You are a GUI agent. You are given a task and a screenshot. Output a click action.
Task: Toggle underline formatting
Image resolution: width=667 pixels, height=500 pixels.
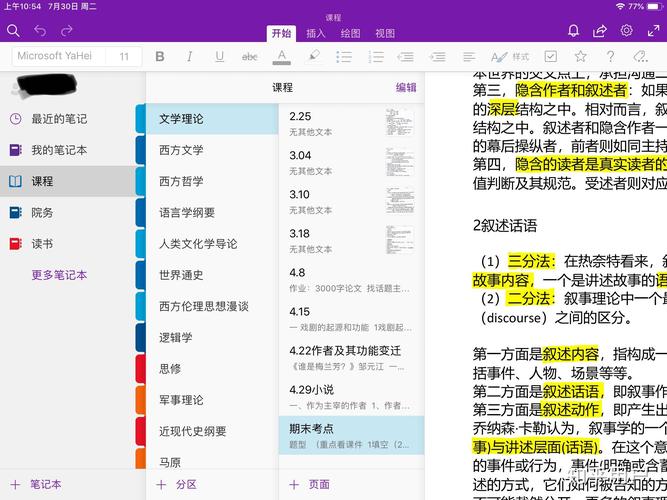(x=219, y=56)
